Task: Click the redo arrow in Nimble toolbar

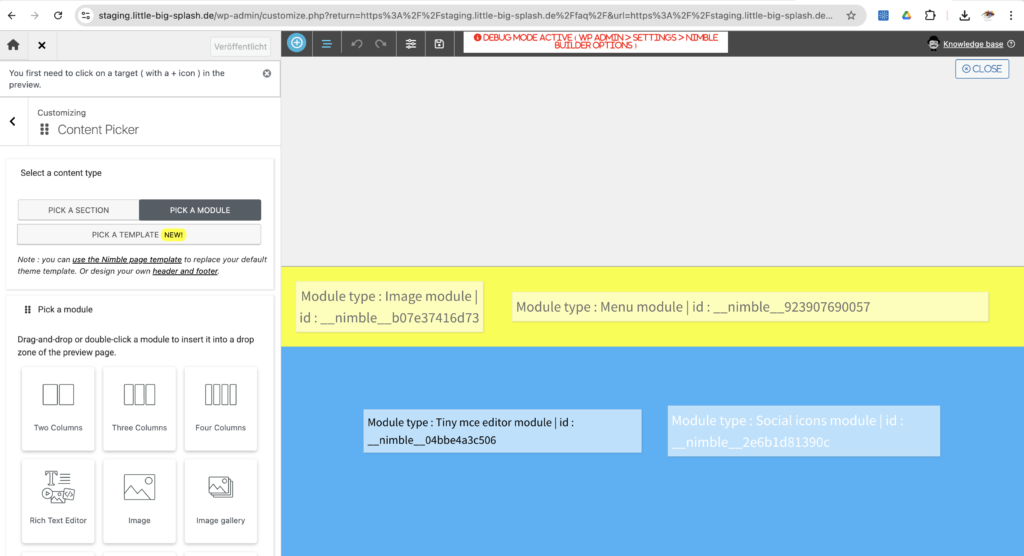Action: coord(381,44)
